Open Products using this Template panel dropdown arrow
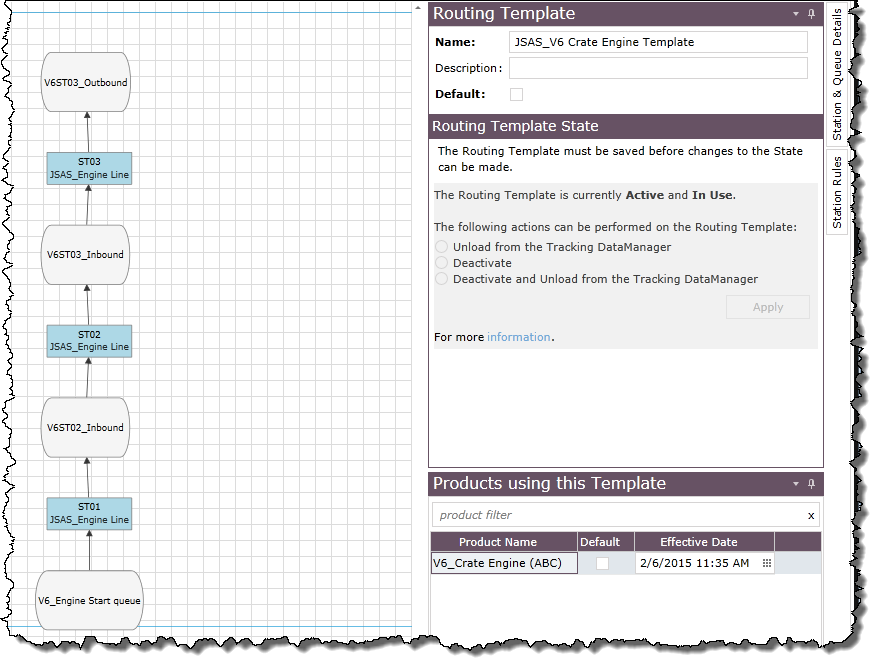Image resolution: width=870 pixels, height=658 pixels. click(x=796, y=484)
